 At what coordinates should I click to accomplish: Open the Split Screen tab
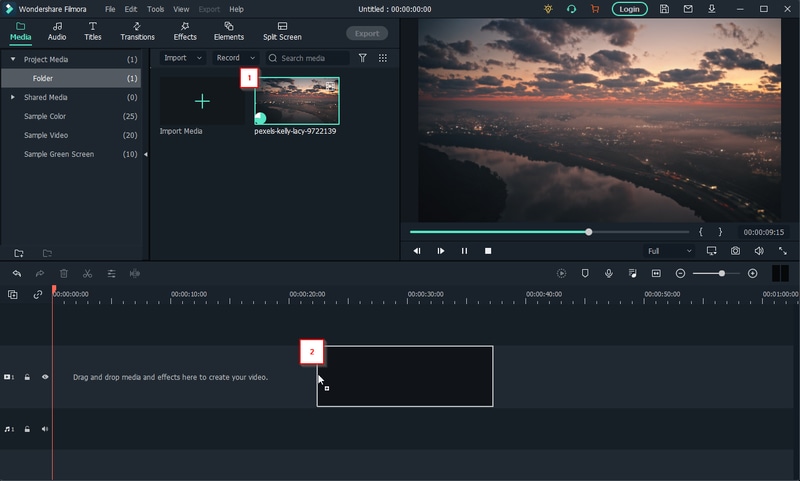[282, 31]
